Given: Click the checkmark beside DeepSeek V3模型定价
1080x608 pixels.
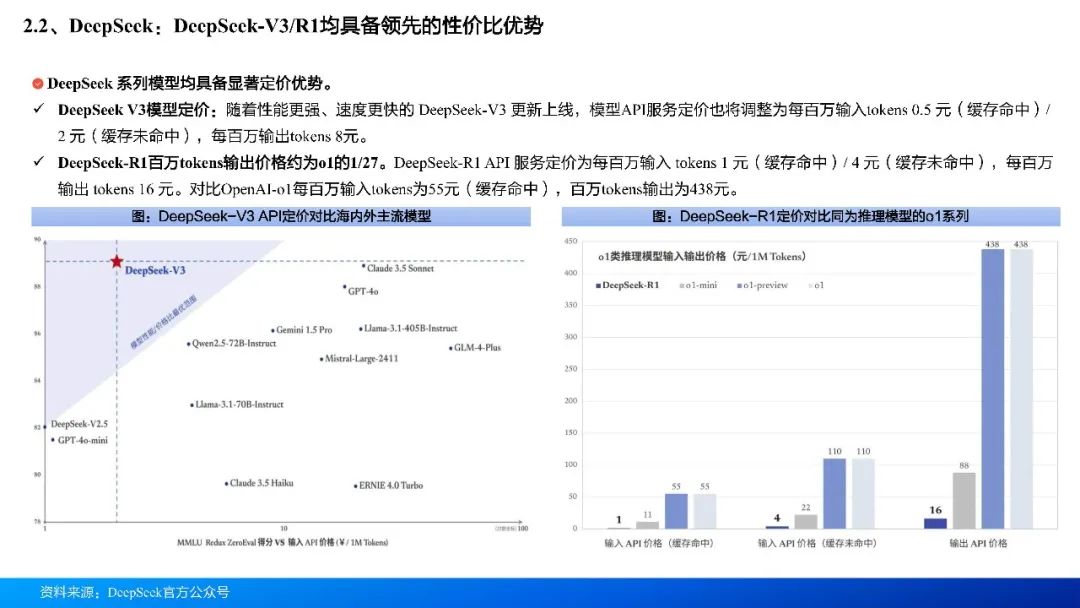Looking at the screenshot, I should (39, 109).
